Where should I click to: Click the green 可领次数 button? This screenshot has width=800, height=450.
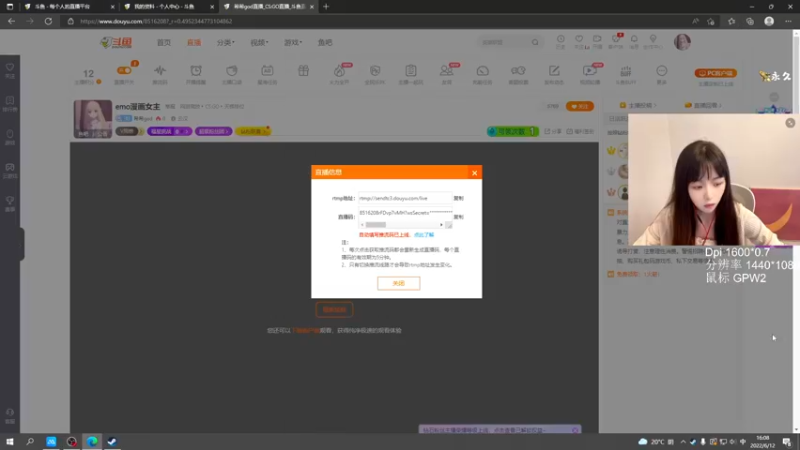[512, 131]
